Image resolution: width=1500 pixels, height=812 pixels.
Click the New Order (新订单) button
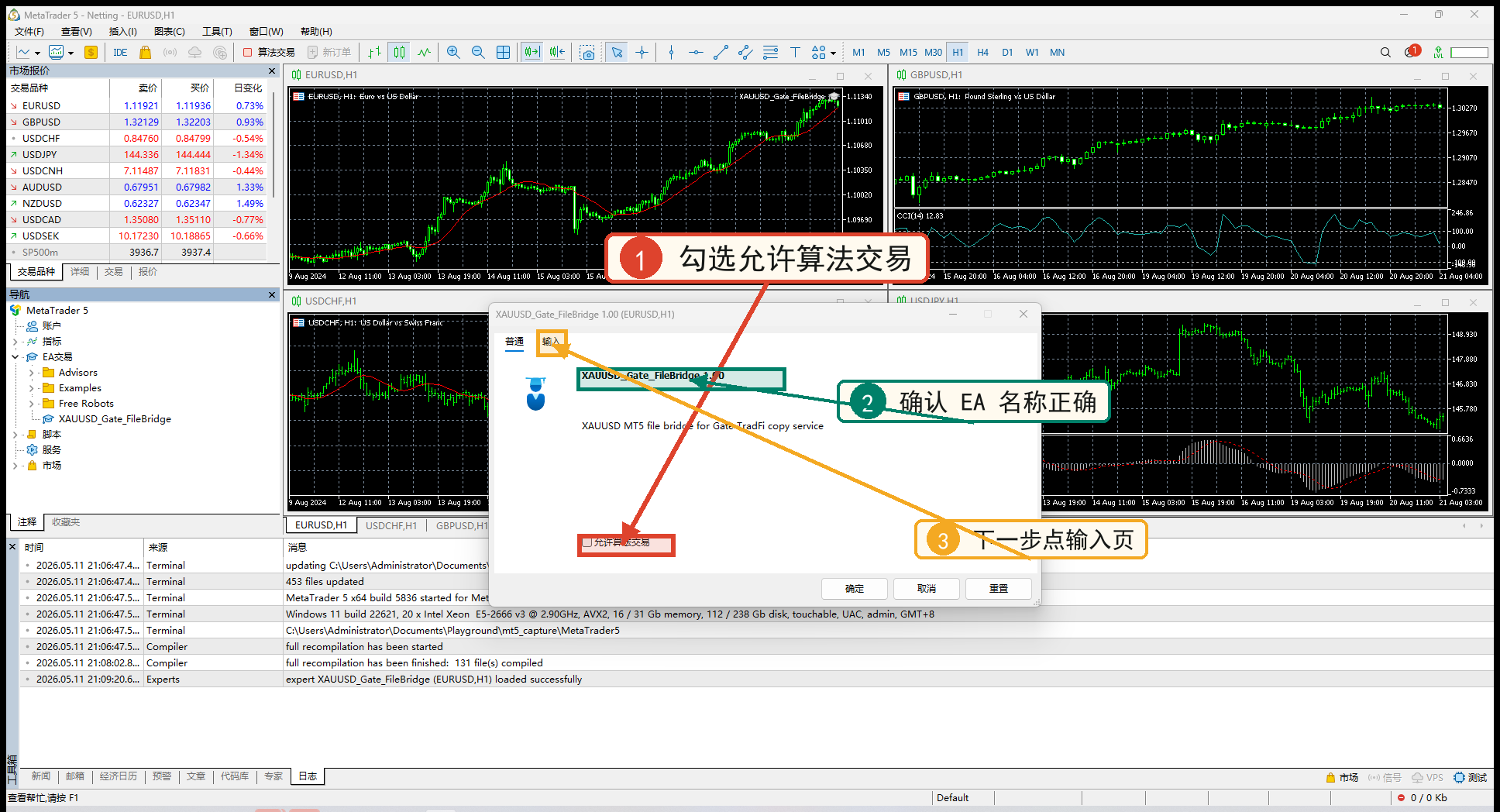329,53
